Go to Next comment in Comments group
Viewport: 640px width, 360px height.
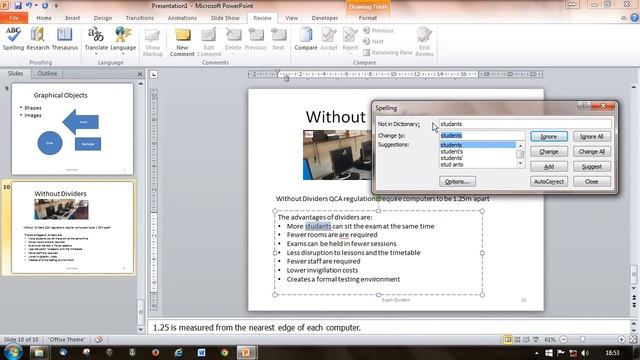coord(278,40)
